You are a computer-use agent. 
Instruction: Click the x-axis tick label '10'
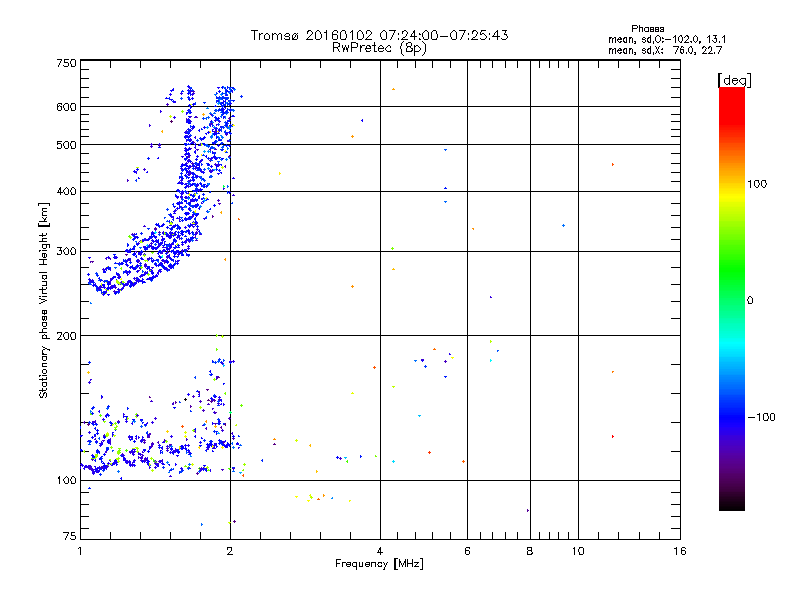click(578, 551)
